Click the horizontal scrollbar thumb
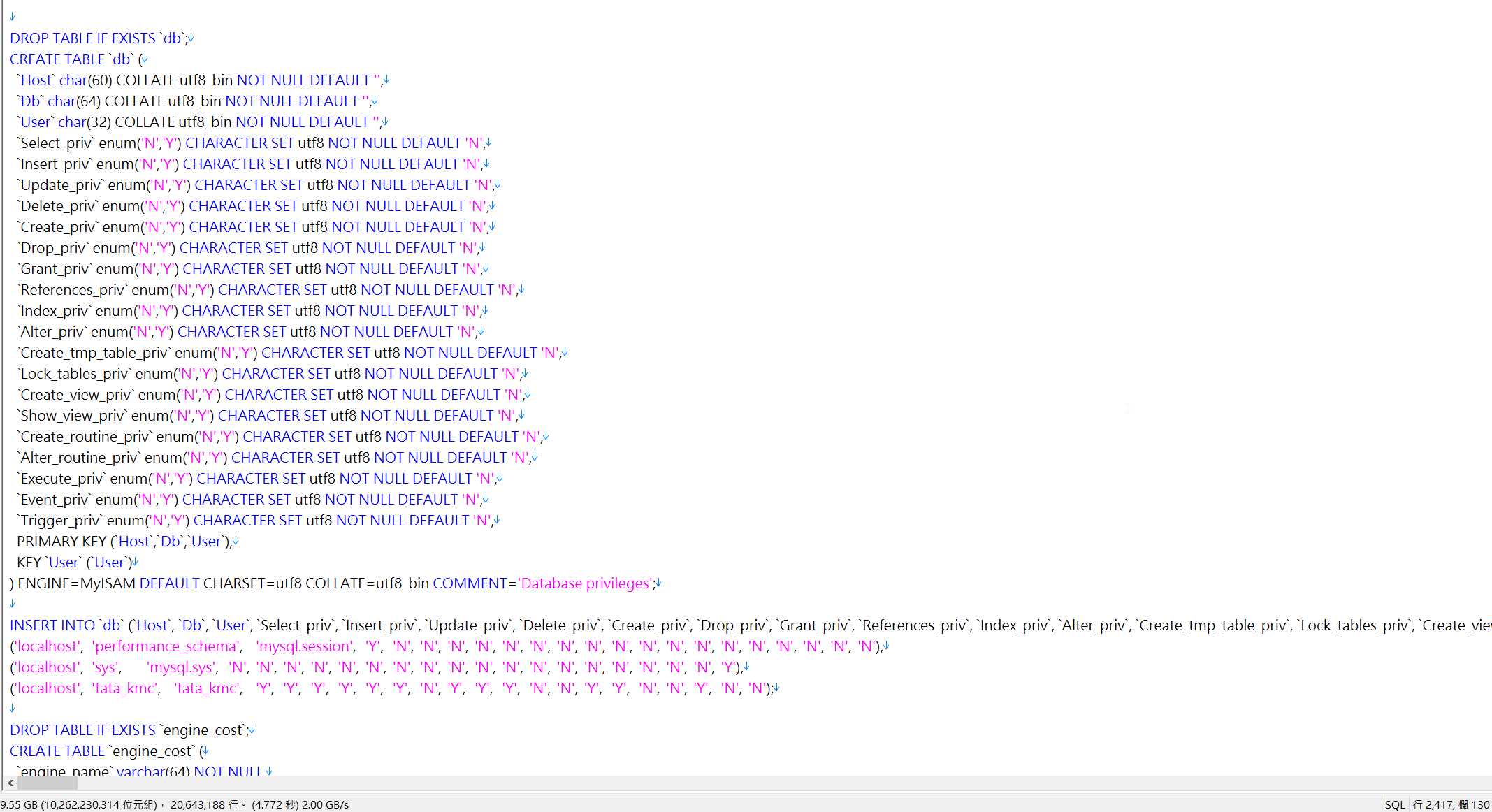Image resolution: width=1492 pixels, height=812 pixels. tap(48, 783)
